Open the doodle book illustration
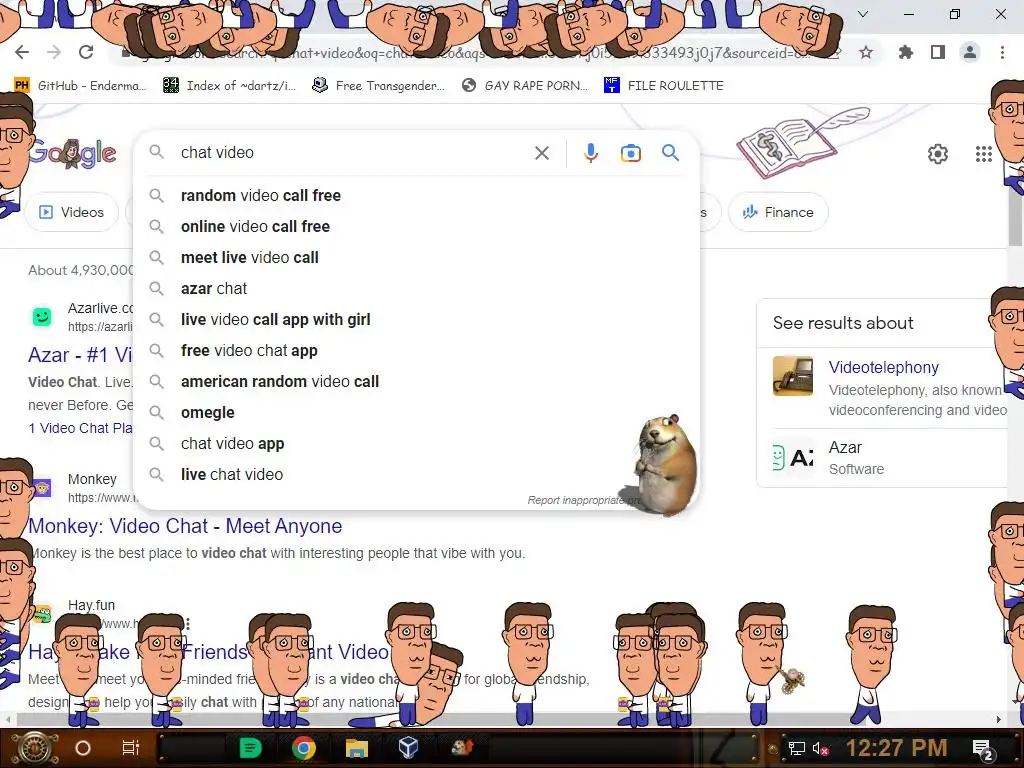 (x=802, y=142)
